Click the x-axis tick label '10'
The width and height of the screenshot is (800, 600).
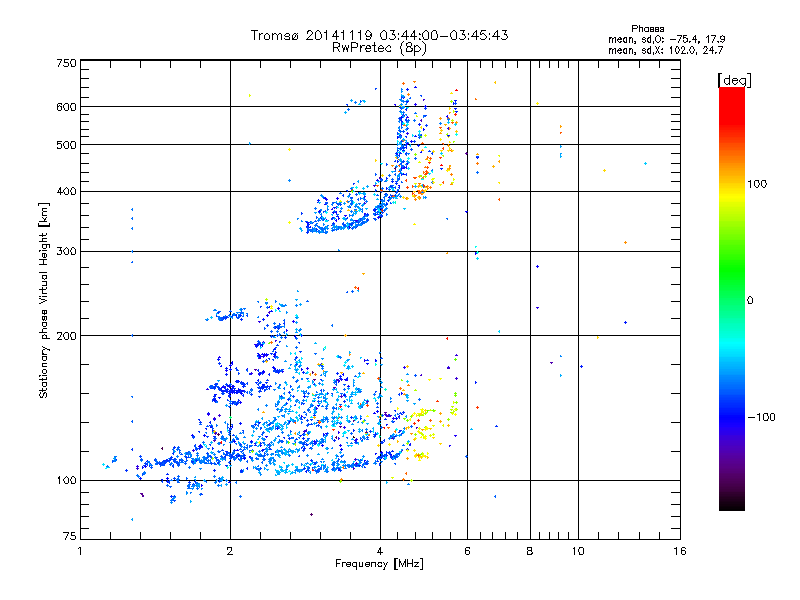(578, 551)
